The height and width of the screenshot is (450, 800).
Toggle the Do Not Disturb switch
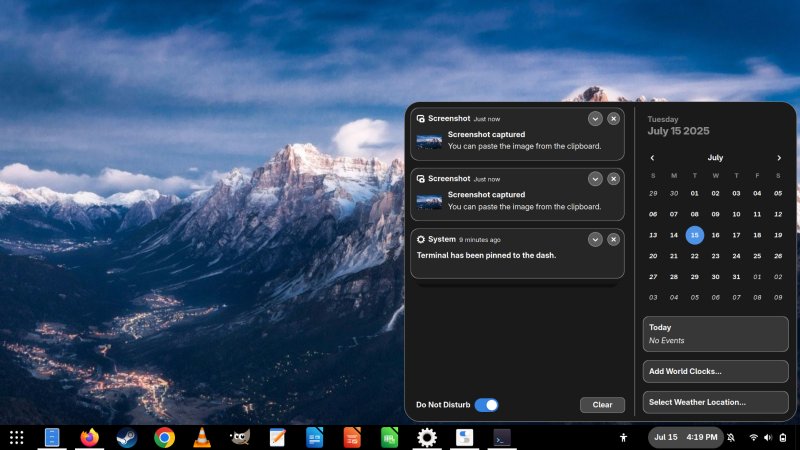[x=486, y=405]
